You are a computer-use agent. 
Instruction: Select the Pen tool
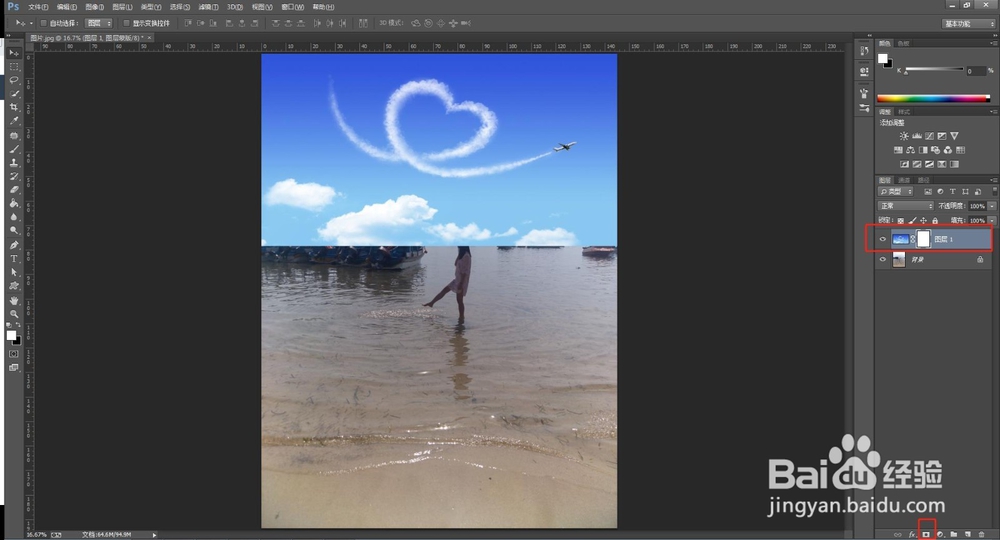pyautogui.click(x=14, y=245)
